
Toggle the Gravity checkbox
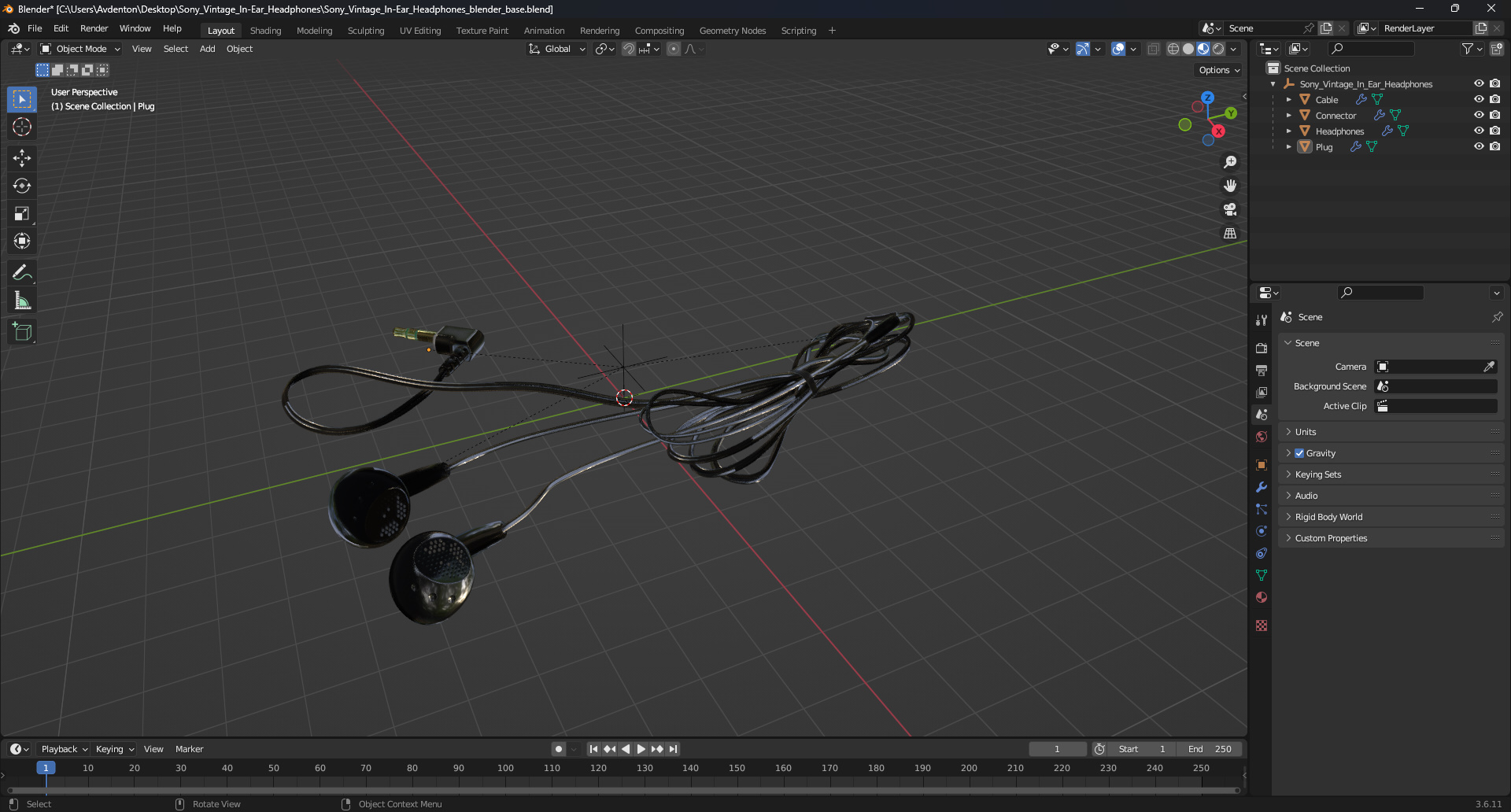1299,453
